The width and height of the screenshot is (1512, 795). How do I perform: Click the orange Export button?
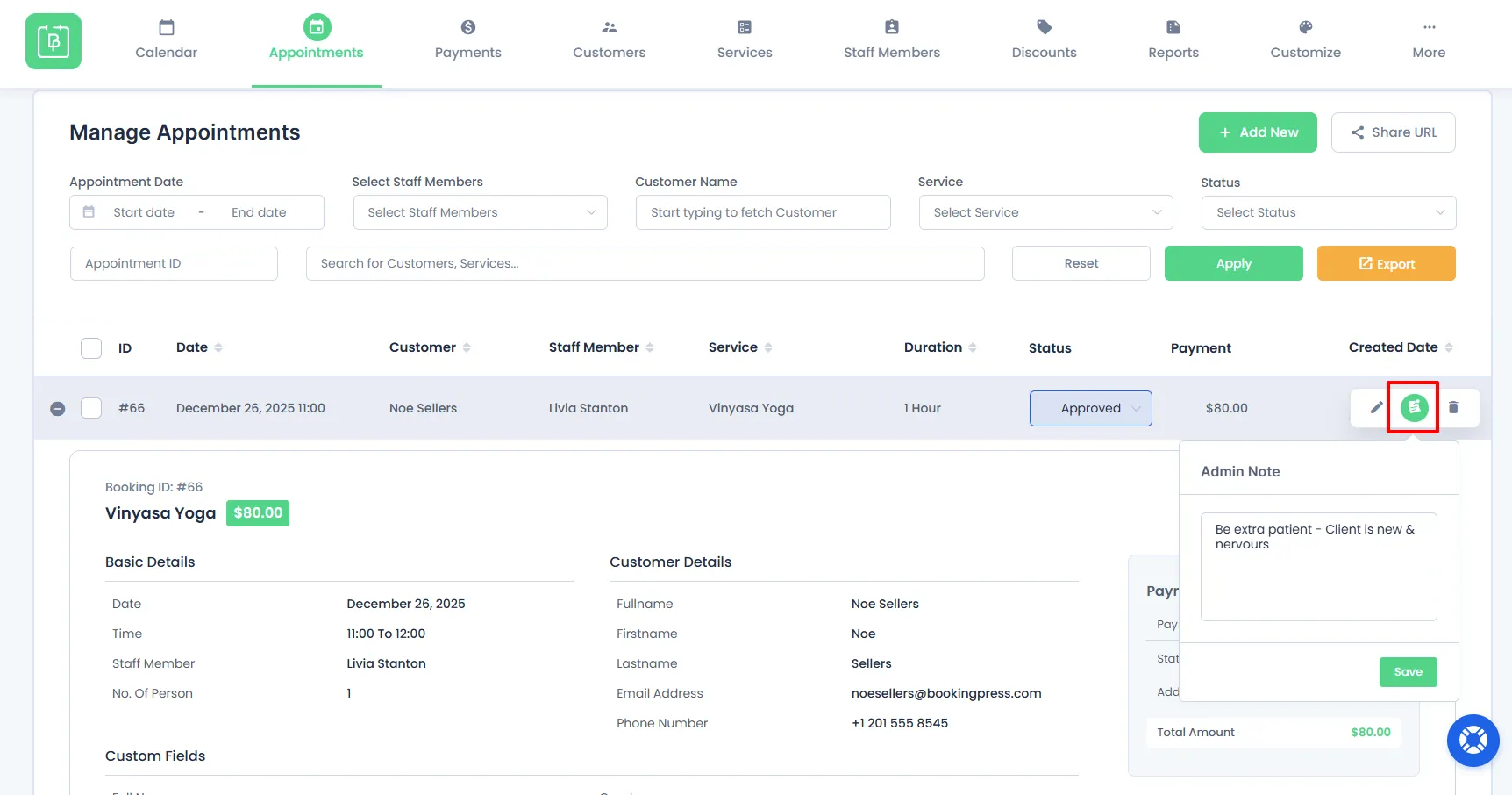1386,263
